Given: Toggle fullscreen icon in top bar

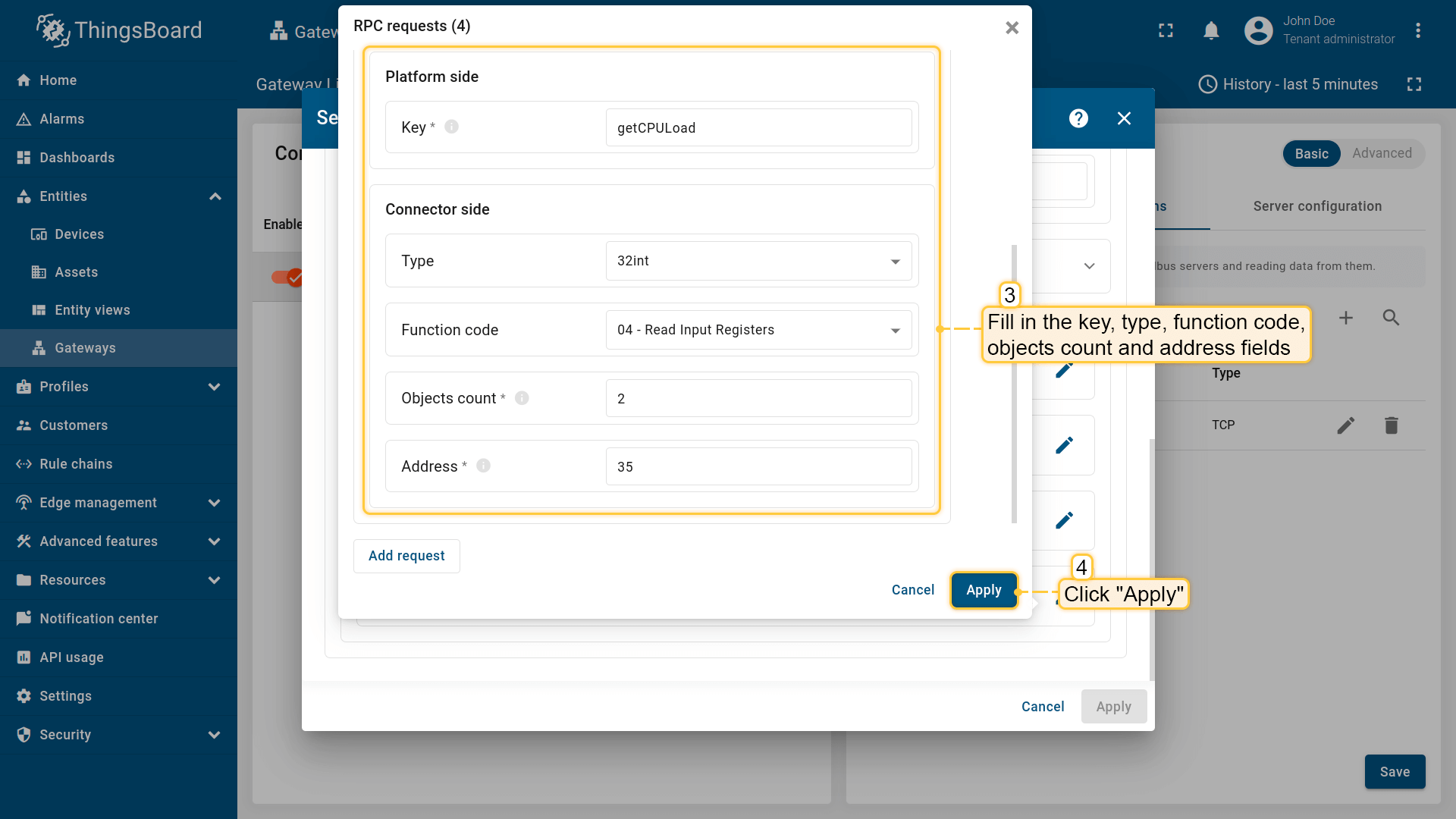Looking at the screenshot, I should 1166,30.
